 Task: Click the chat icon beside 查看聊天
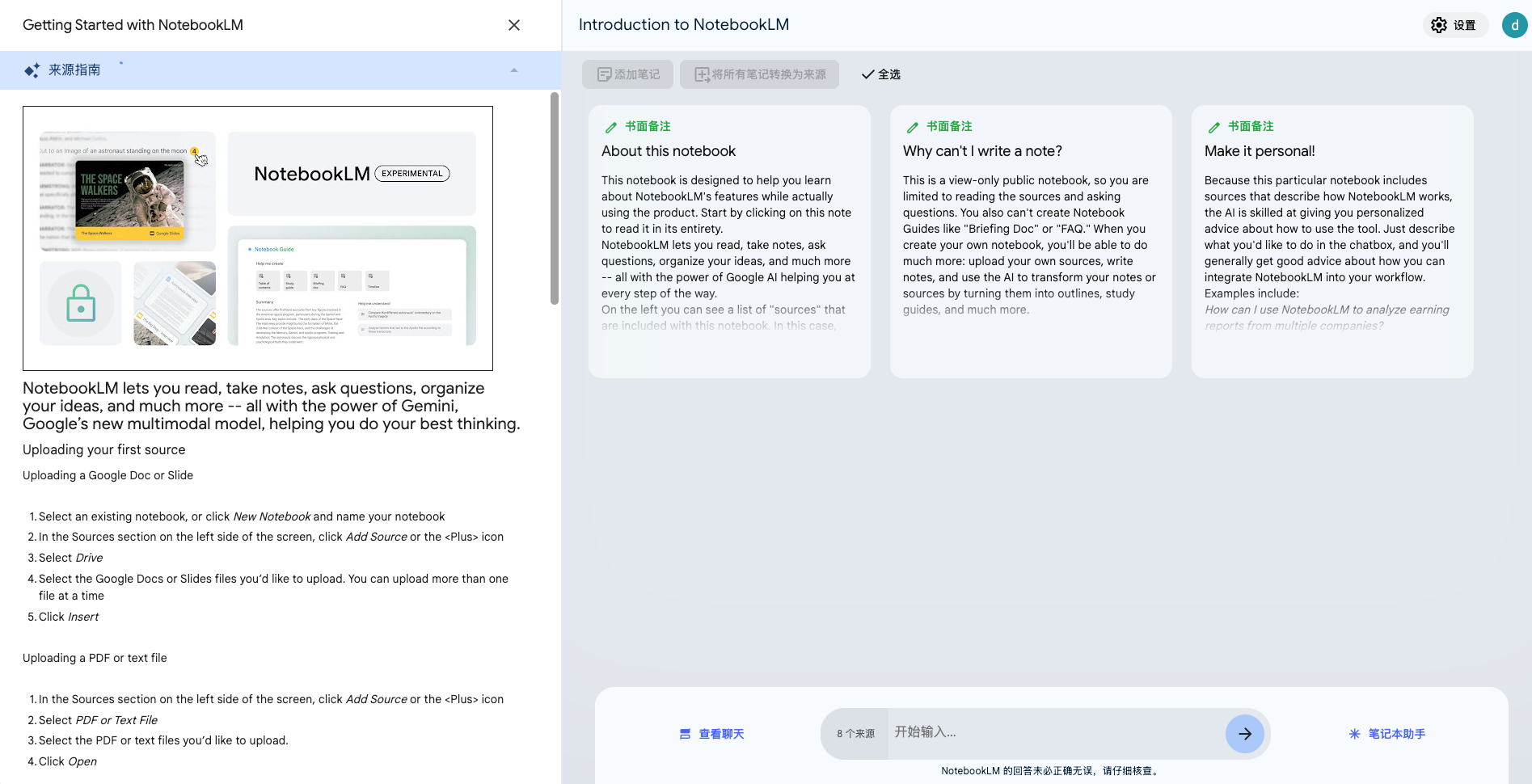coord(685,734)
